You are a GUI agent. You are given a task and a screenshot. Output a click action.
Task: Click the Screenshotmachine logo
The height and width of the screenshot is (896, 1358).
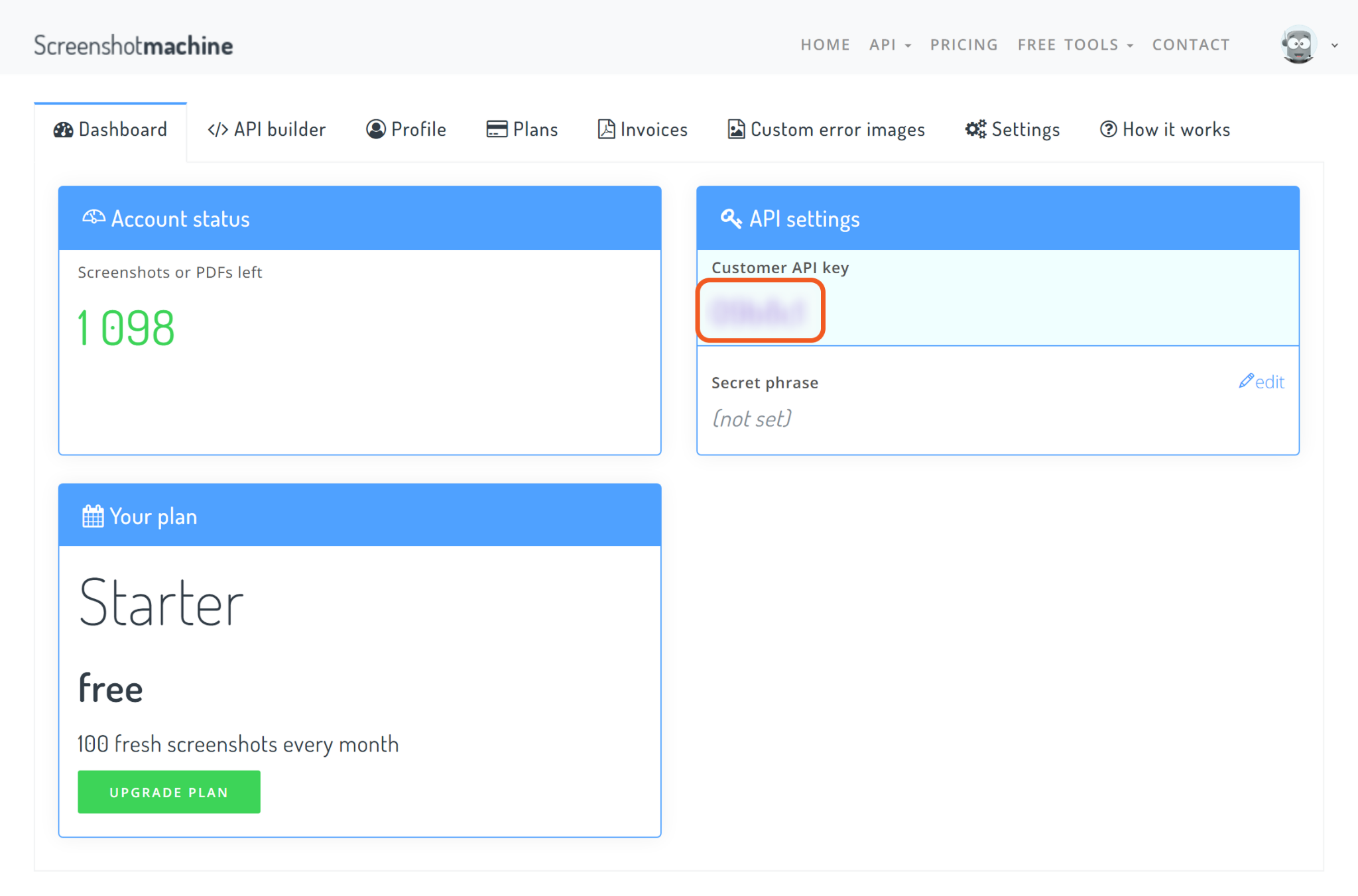(133, 45)
